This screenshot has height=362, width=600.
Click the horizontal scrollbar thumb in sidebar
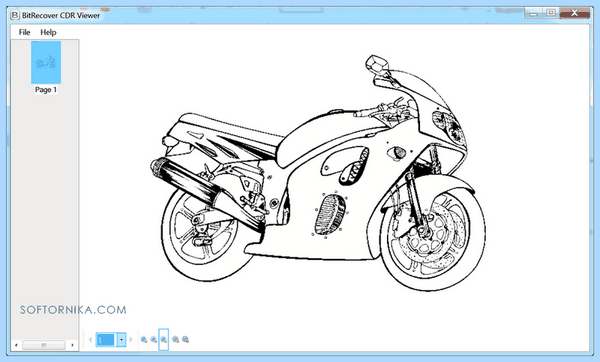point(44,345)
